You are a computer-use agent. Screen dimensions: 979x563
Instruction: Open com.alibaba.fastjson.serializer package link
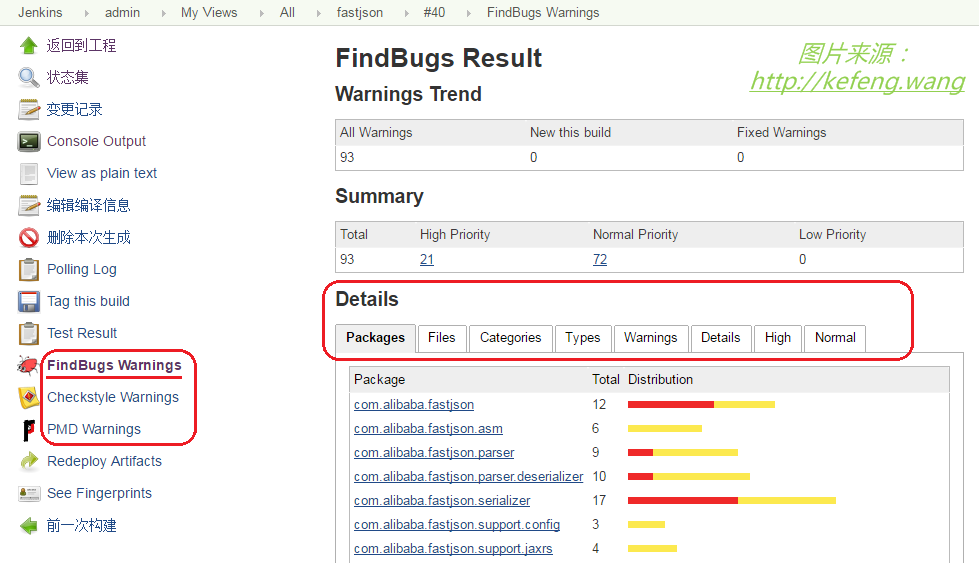(x=442, y=501)
